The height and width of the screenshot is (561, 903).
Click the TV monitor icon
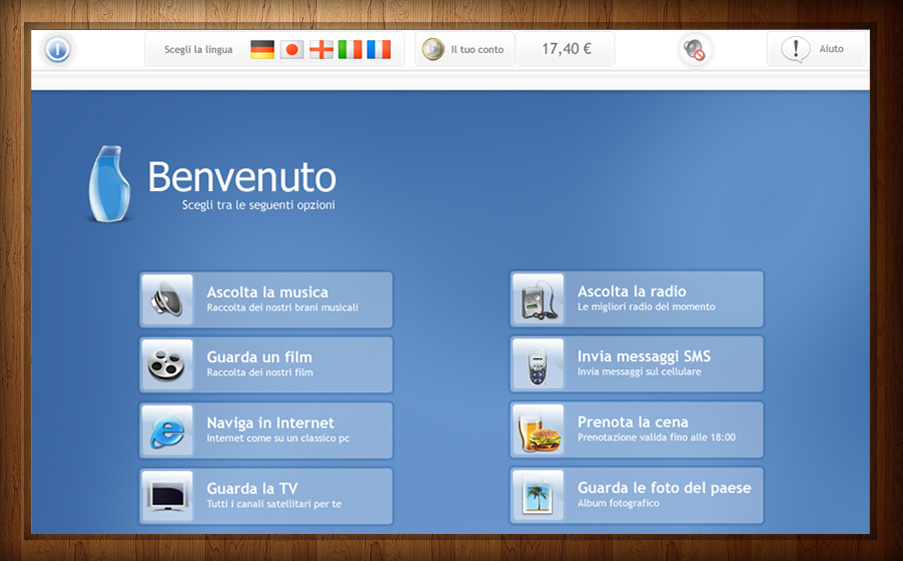click(x=167, y=496)
